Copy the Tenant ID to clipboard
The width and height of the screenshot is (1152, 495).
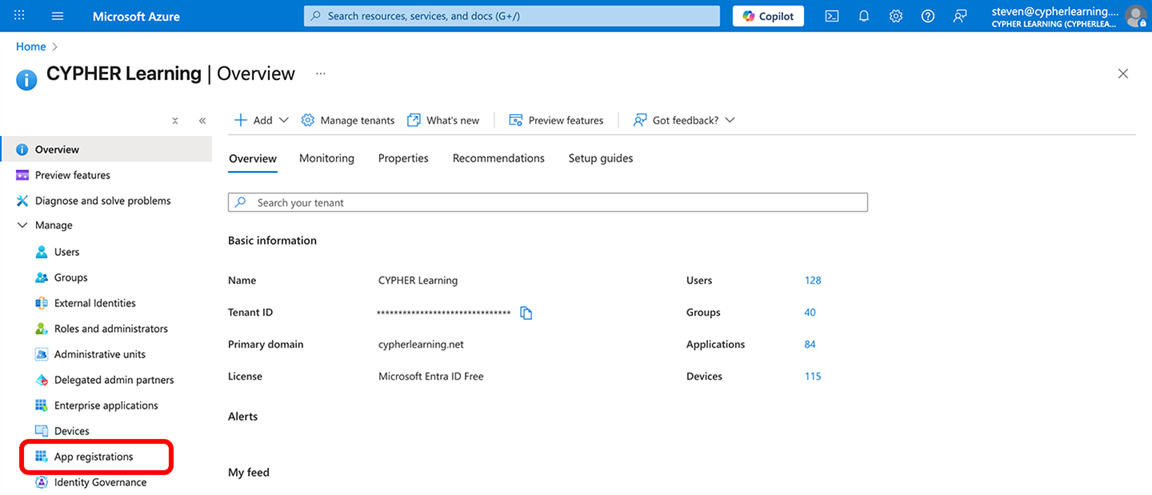(x=526, y=313)
